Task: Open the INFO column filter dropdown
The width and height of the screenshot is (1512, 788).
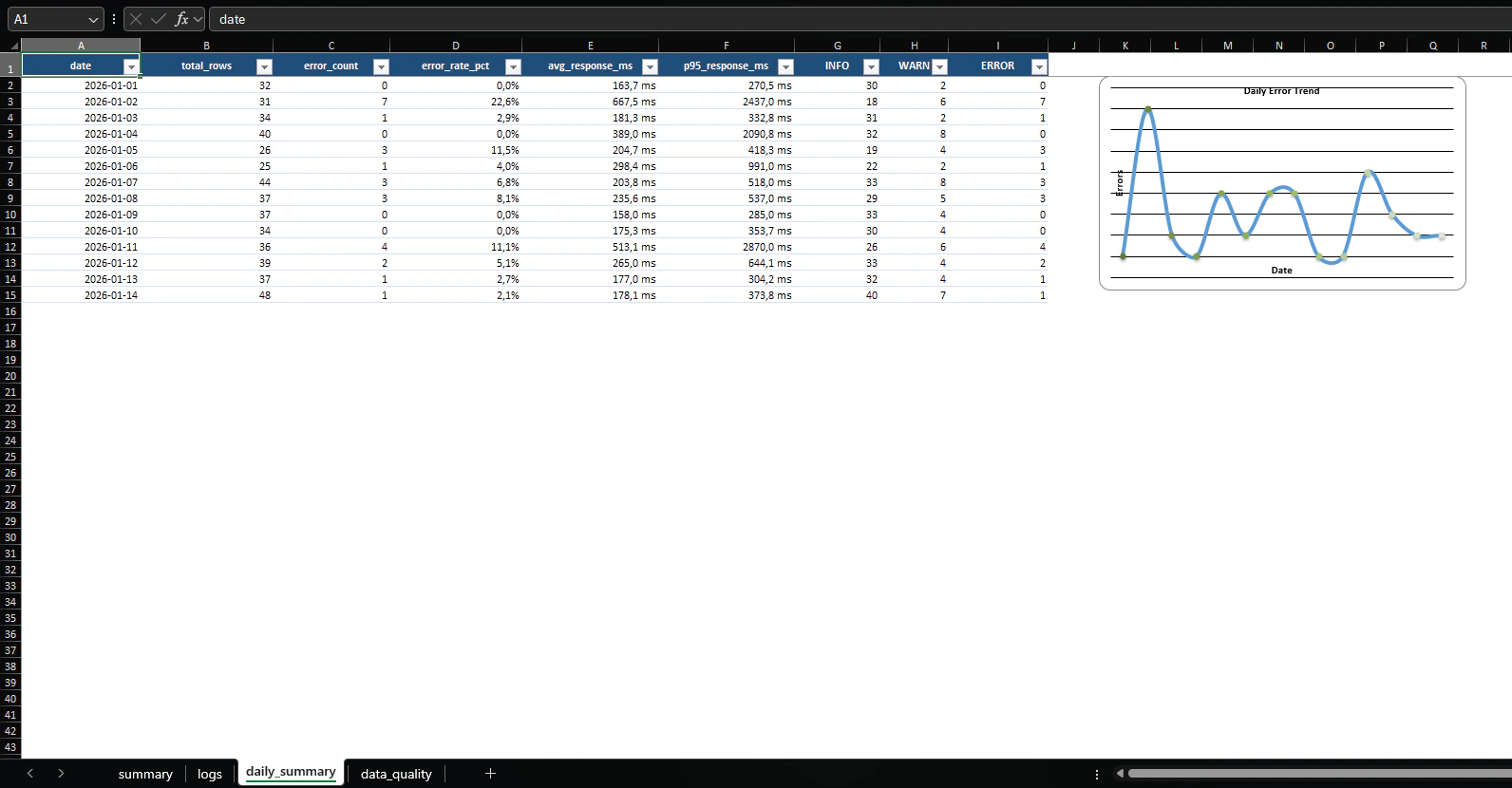Action: [x=871, y=66]
